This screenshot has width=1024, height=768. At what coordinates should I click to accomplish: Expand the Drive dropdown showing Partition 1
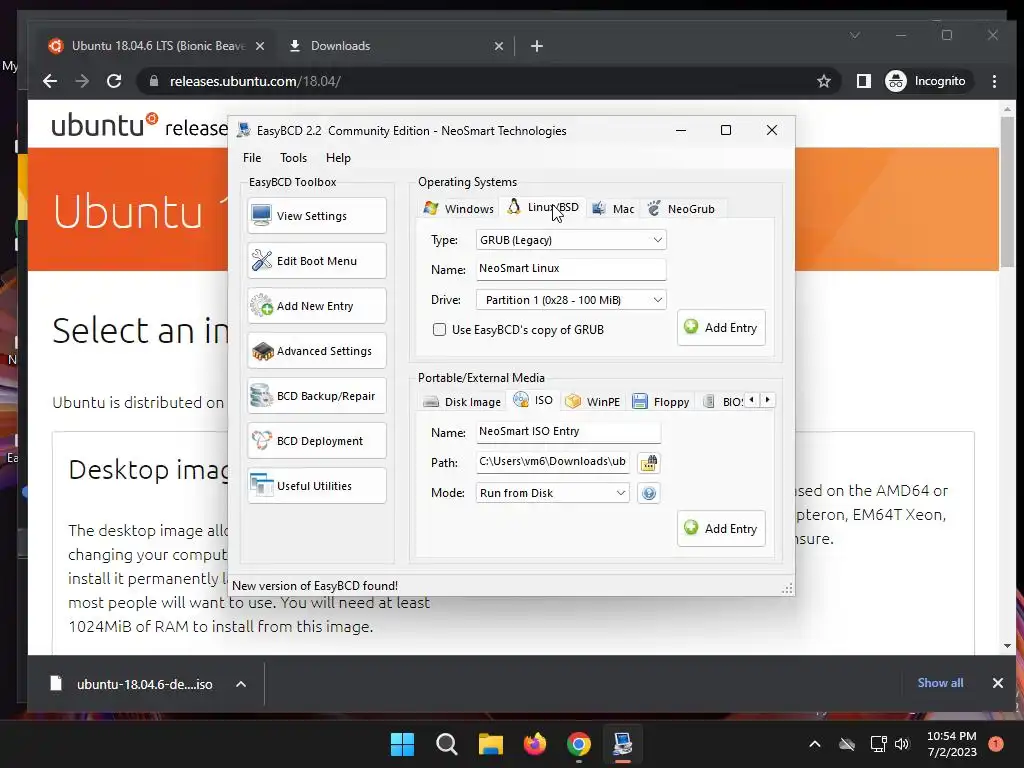[571, 300]
